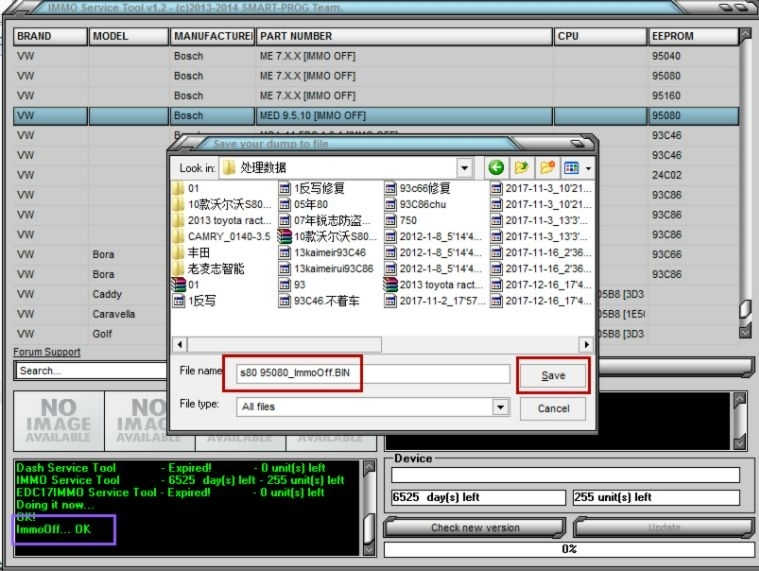Open the Look in folder dropdown
The width and height of the screenshot is (759, 571).
coord(464,168)
